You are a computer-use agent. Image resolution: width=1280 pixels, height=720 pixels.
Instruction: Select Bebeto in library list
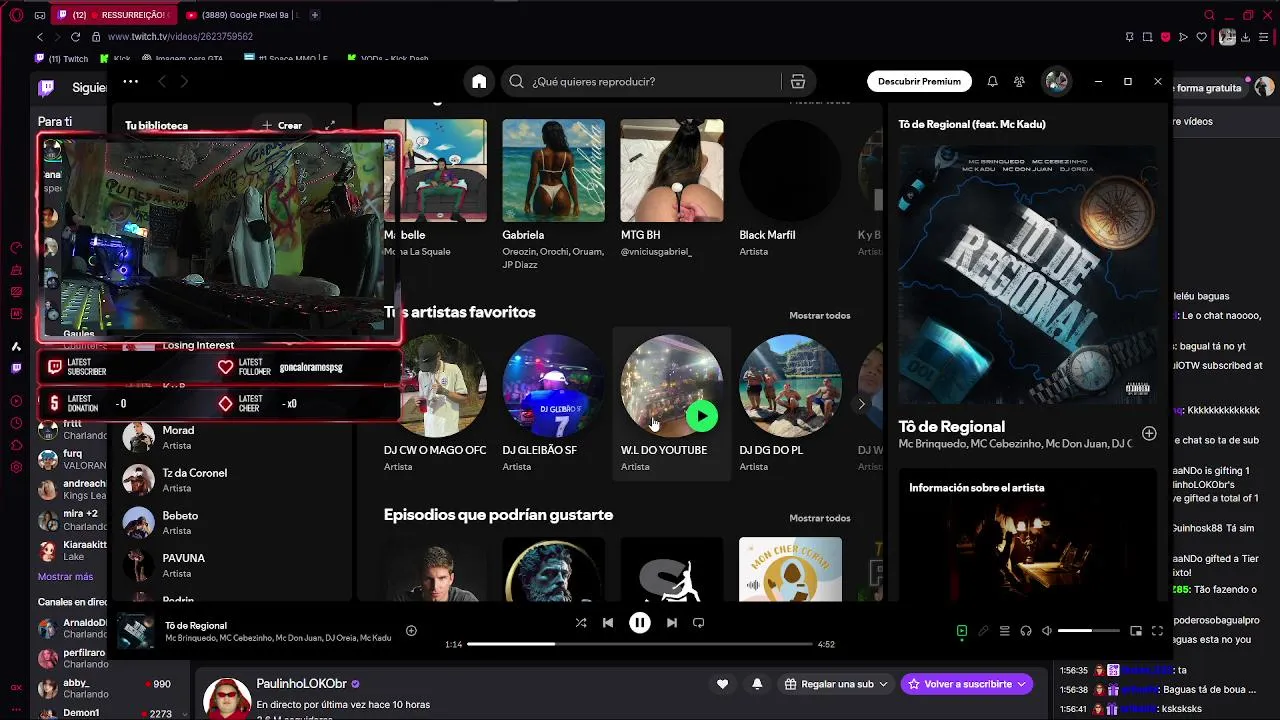coord(232,522)
